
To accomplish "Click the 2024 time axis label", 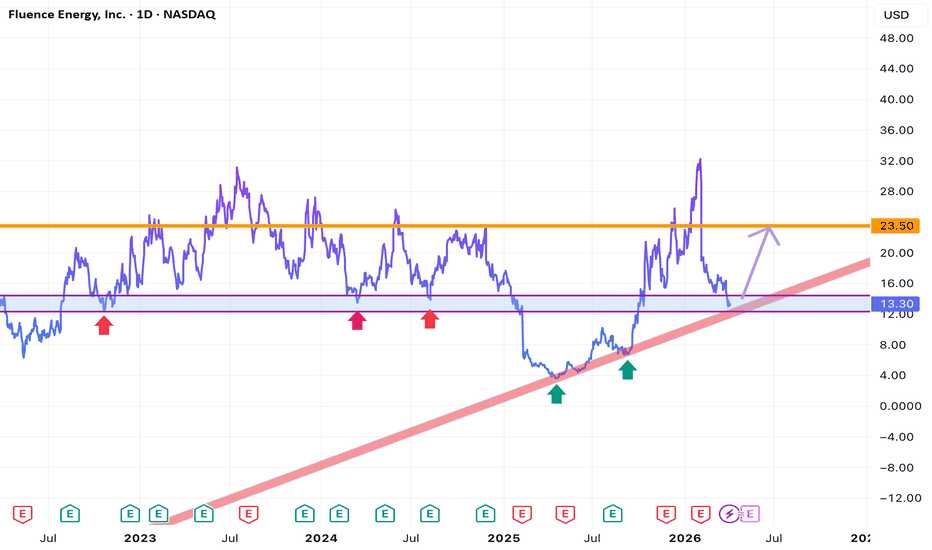I will [321, 539].
